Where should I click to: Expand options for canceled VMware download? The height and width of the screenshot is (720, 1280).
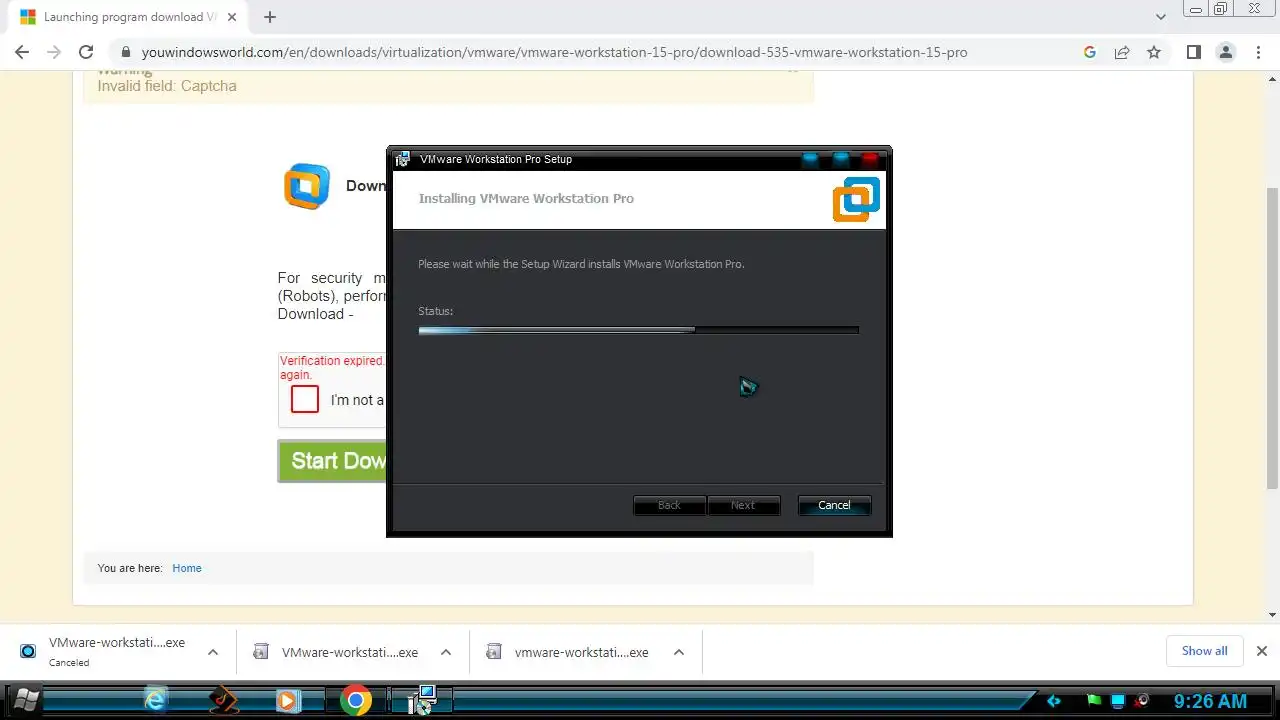pyautogui.click(x=213, y=652)
